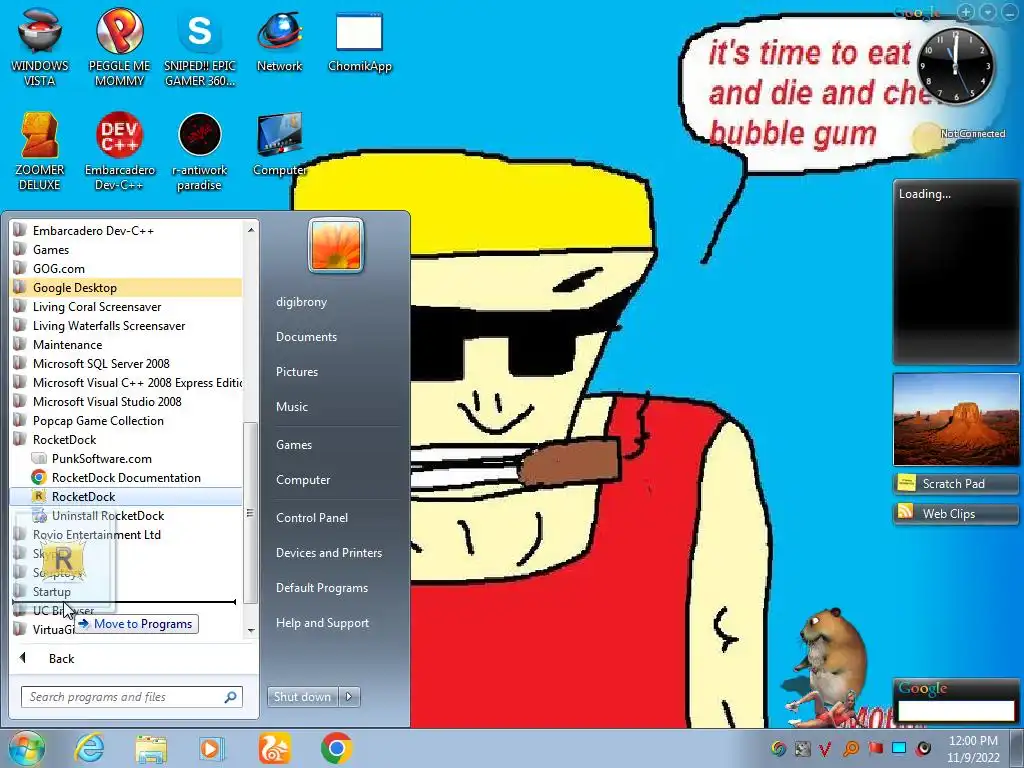The image size is (1024, 768).
Task: Minimize the Google sidebar with minus button
Action: 1010,12
